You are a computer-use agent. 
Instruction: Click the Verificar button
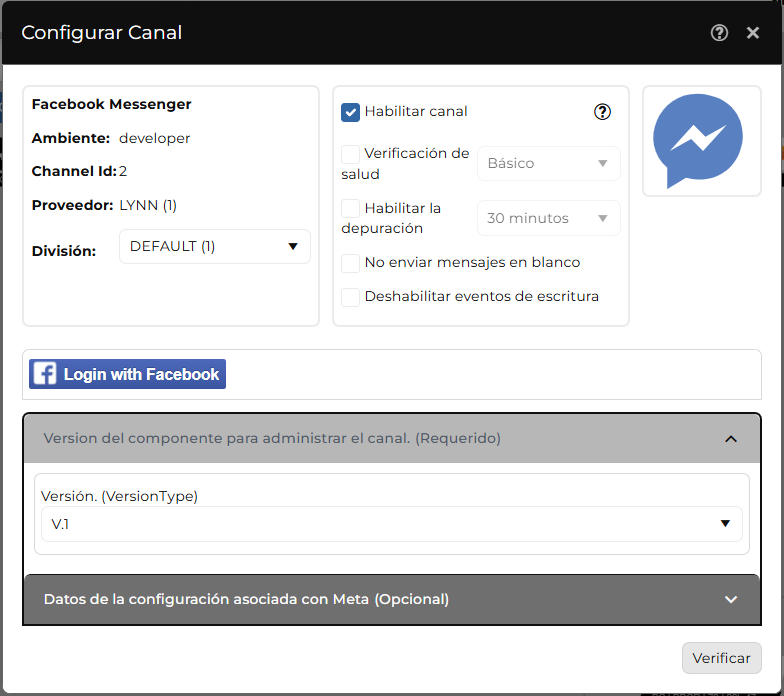point(722,658)
